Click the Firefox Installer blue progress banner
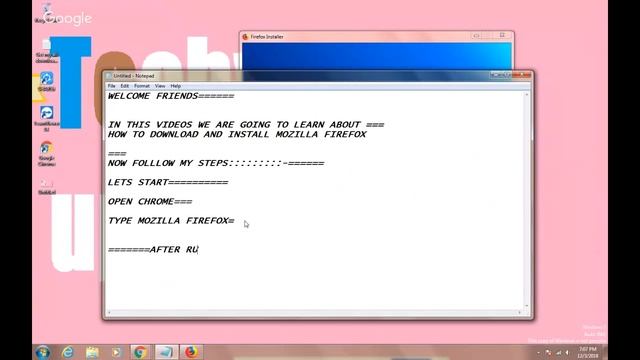The image size is (640, 360). pyautogui.click(x=376, y=56)
